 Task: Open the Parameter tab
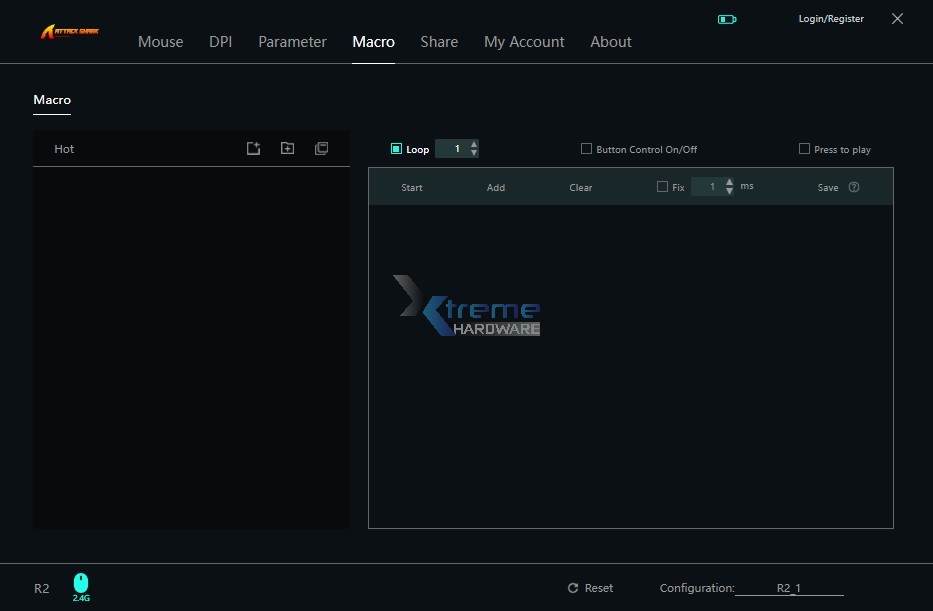(x=292, y=42)
